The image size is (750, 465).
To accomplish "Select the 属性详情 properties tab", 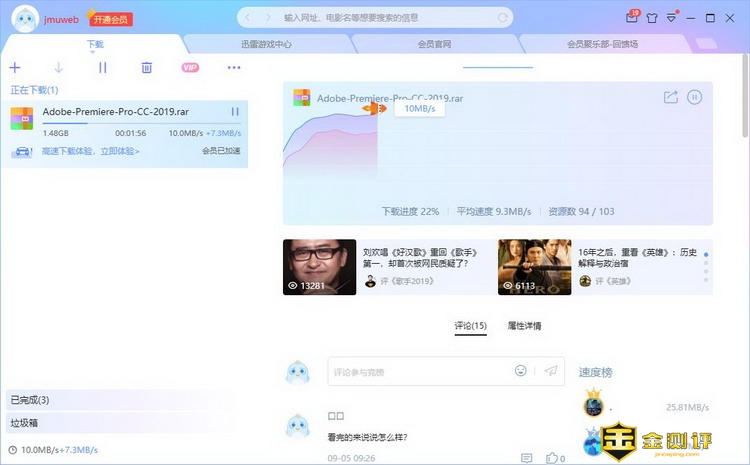I will coord(524,326).
